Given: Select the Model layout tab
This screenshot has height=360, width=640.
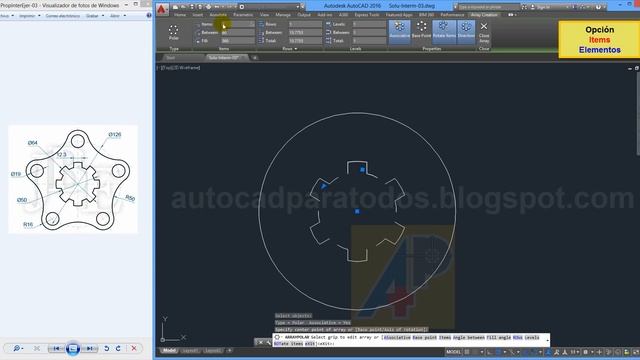Looking at the screenshot, I should [x=169, y=350].
